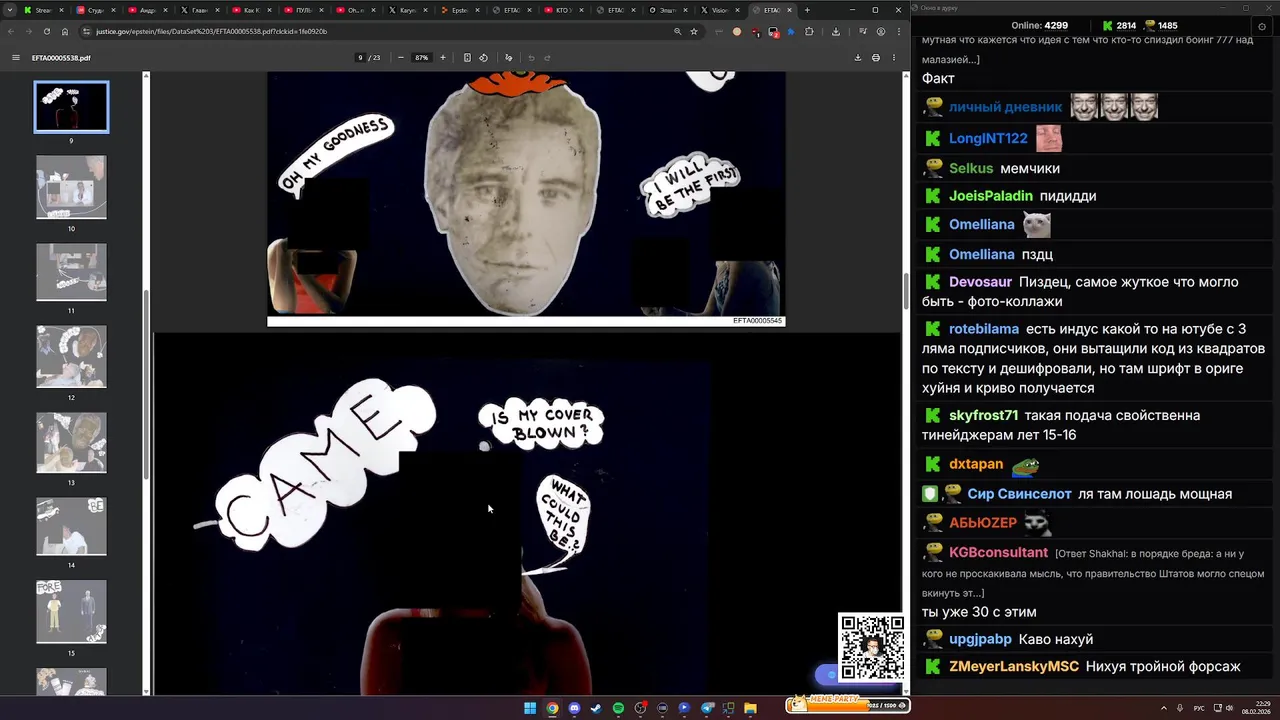Download the PDF file
The height and width of the screenshot is (720, 1280).
[857, 58]
